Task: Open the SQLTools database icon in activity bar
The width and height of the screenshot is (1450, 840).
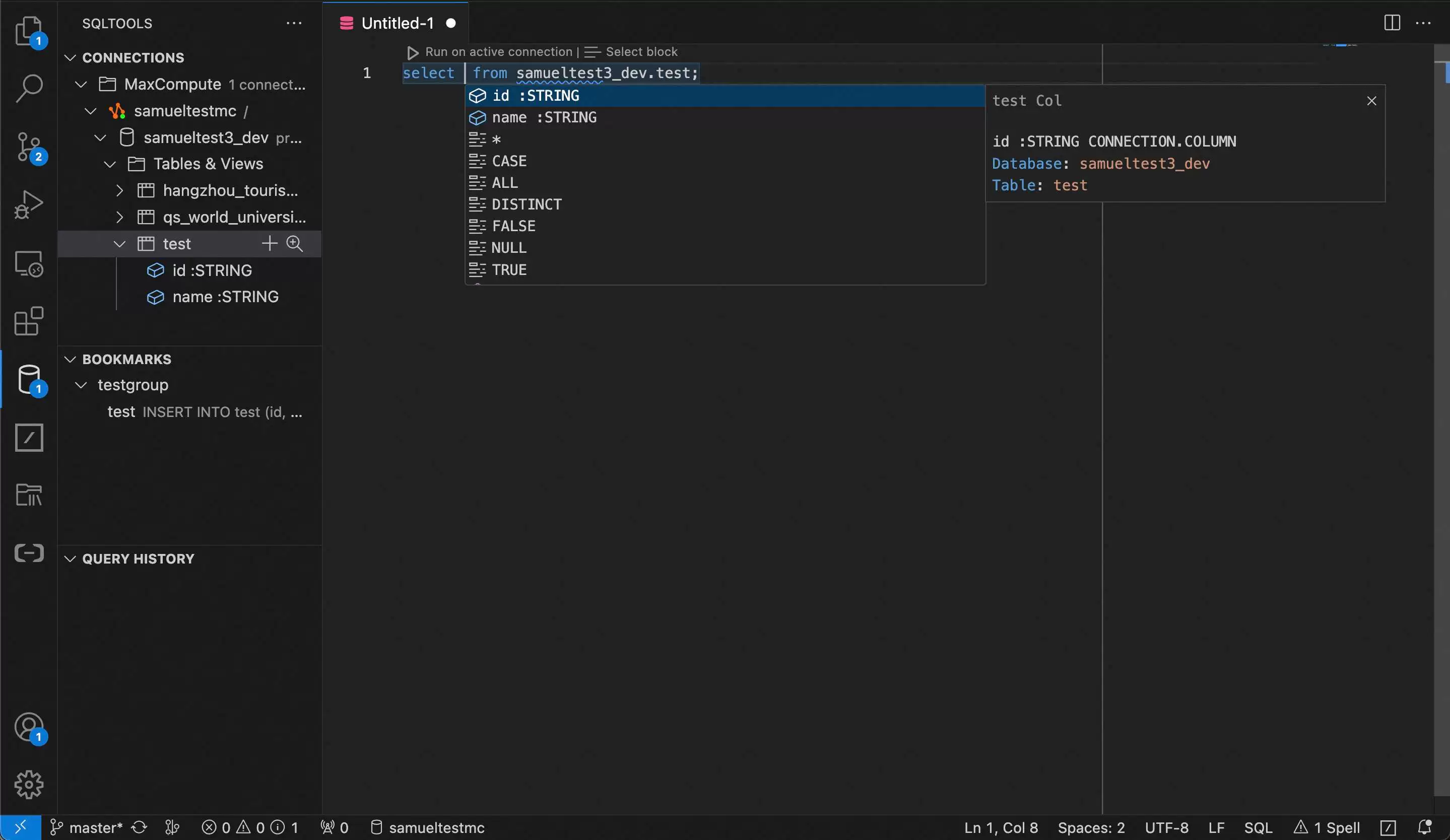Action: (x=29, y=379)
